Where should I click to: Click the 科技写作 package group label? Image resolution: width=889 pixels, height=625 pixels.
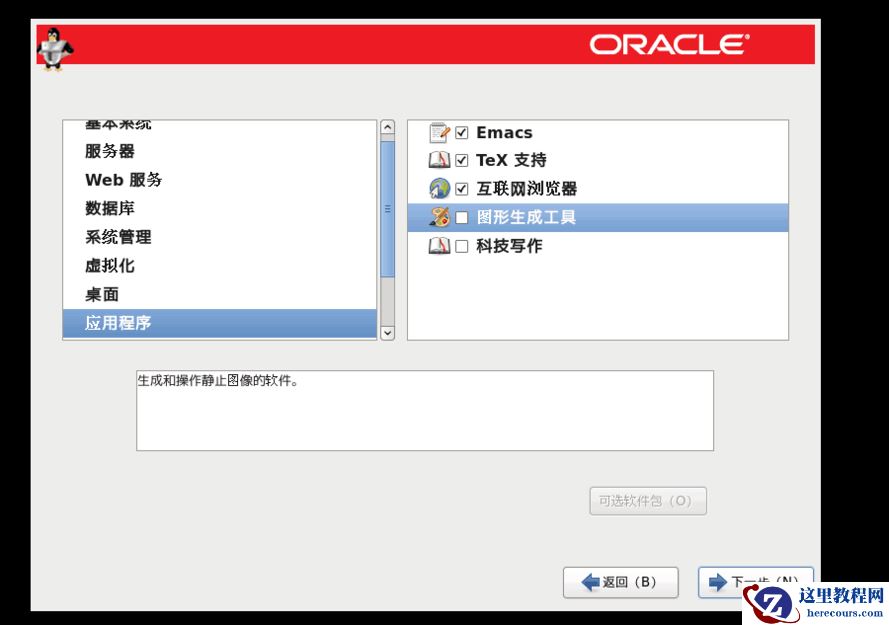click(509, 246)
